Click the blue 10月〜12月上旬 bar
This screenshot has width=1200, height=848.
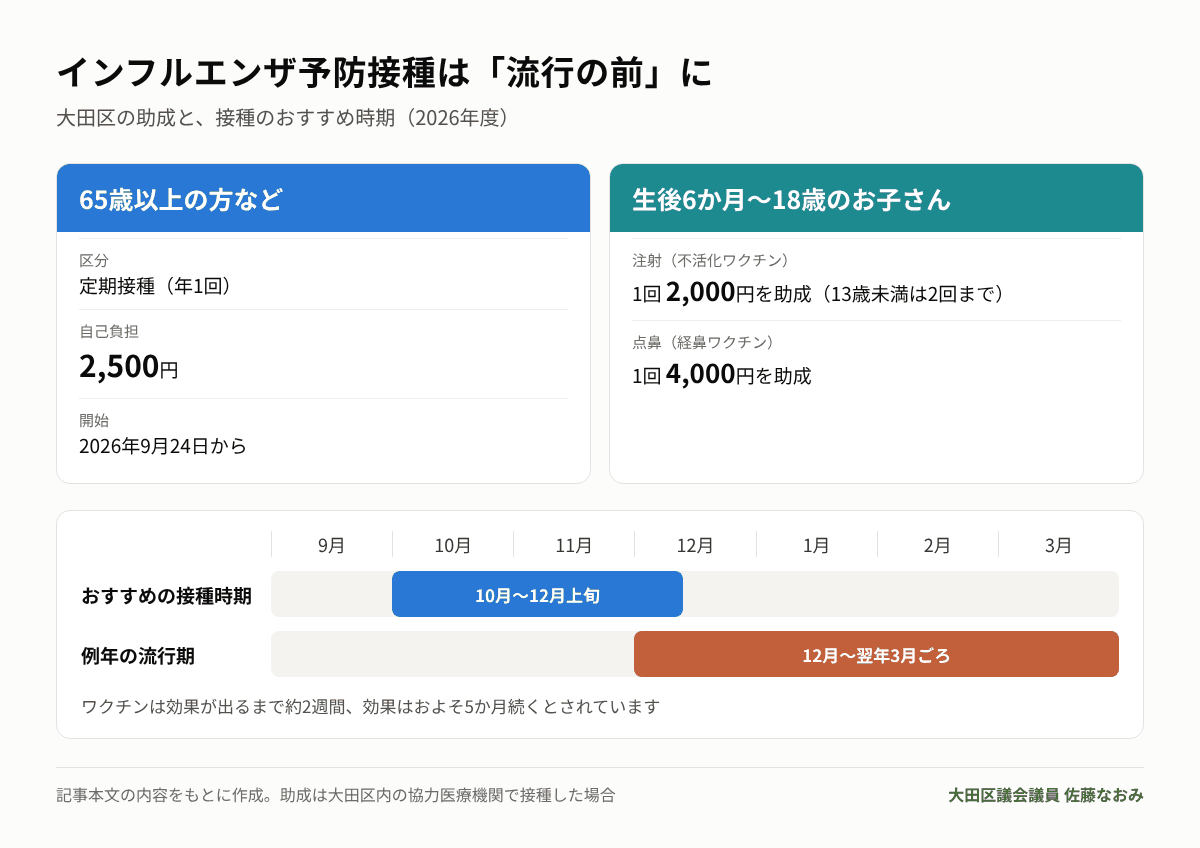pos(537,594)
